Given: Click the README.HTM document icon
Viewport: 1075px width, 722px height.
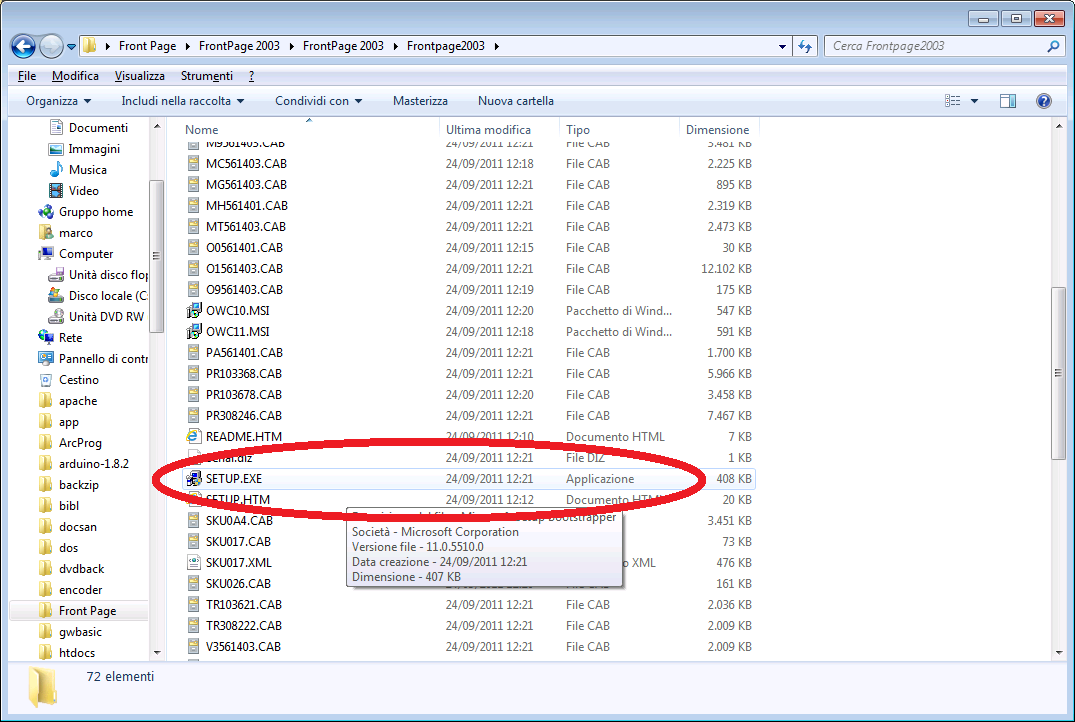Looking at the screenshot, I should pos(194,437).
